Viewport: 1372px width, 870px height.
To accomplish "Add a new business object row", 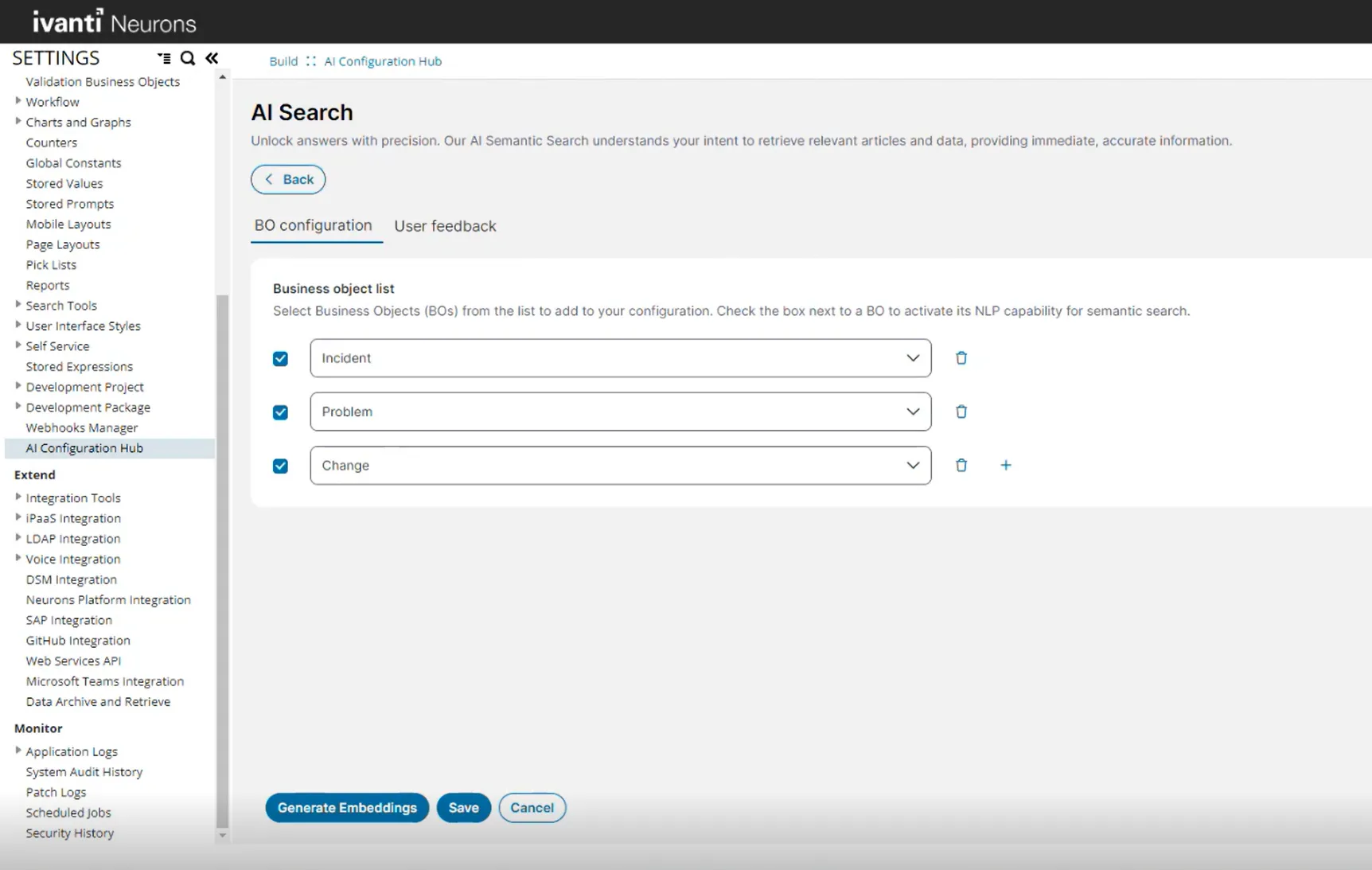I will pyautogui.click(x=1006, y=466).
